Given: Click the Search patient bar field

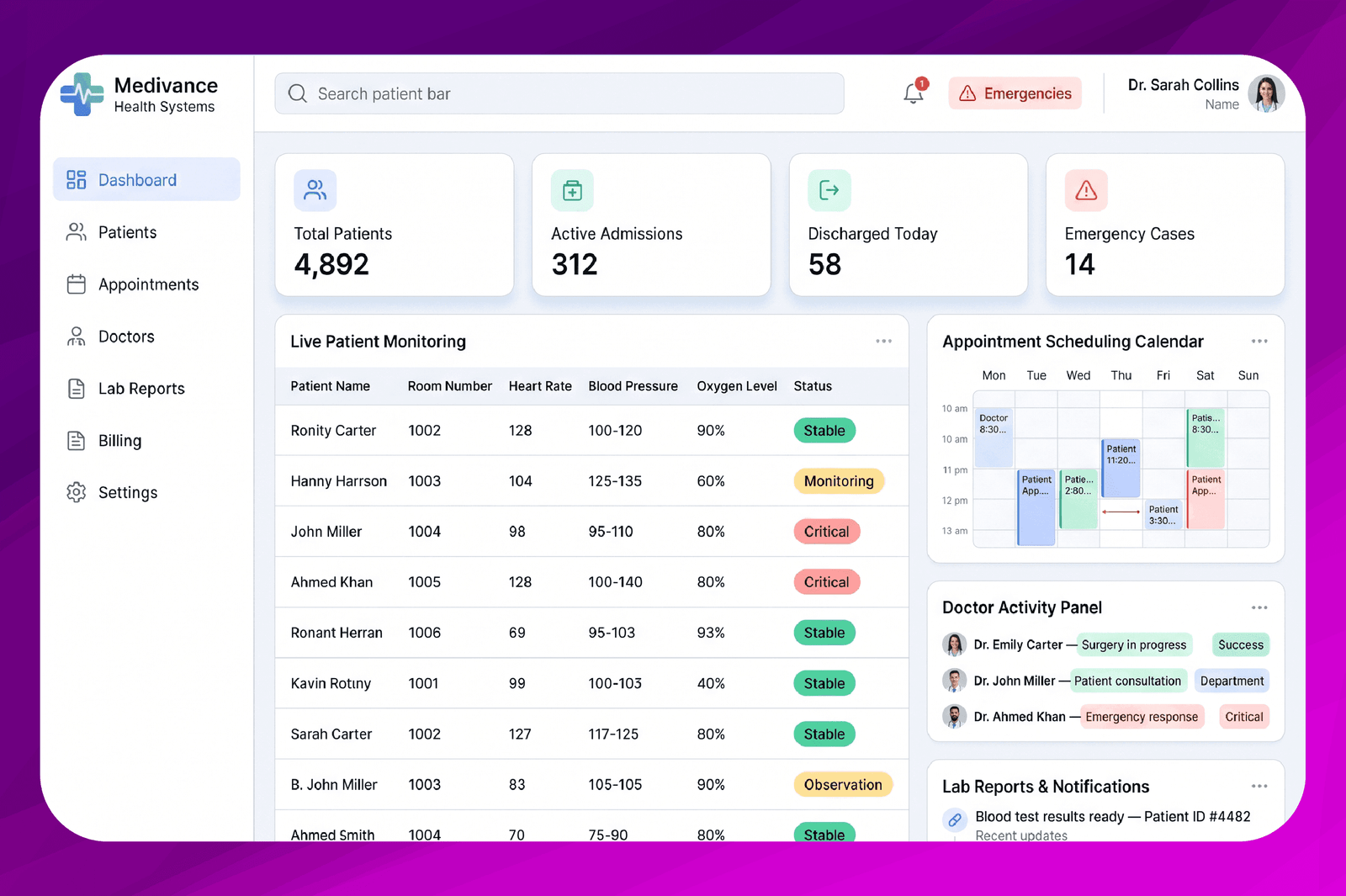Looking at the screenshot, I should pos(559,93).
